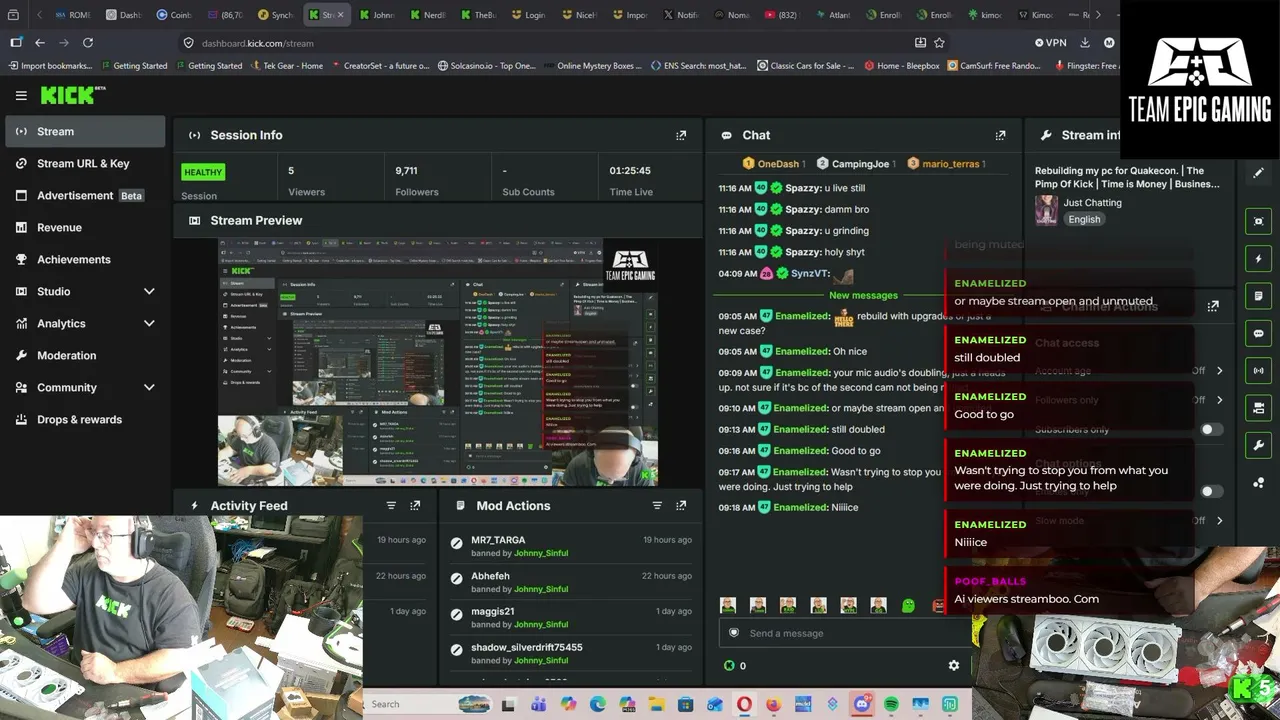Click the document sidebar icon
The height and width of the screenshot is (720, 1280).
[1258, 296]
